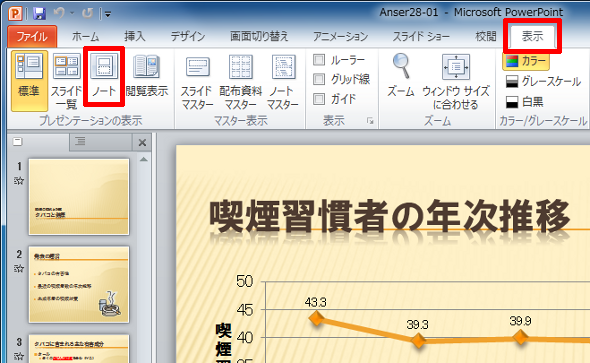Close the slide thumbnail pane

(142, 143)
